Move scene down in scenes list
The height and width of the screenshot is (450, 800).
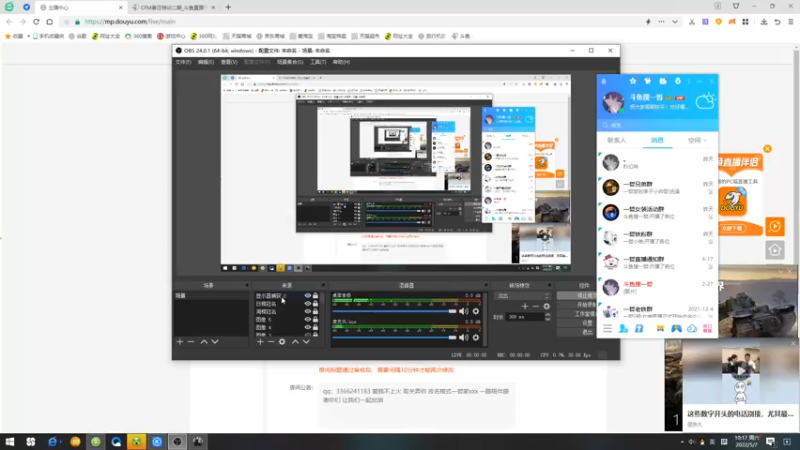[x=215, y=341]
